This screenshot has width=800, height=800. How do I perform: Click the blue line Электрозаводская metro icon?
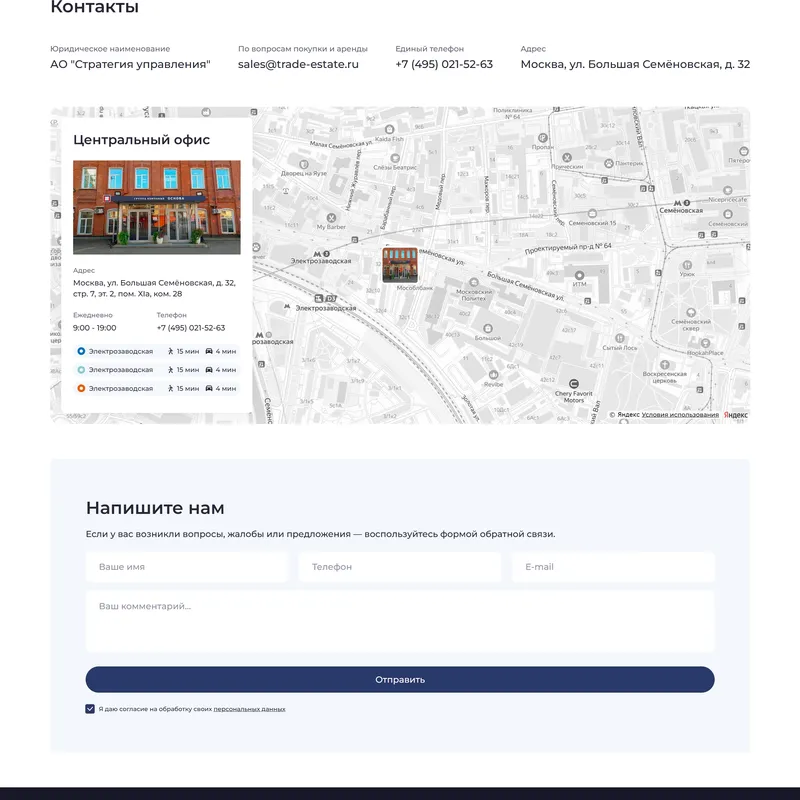(x=81, y=351)
